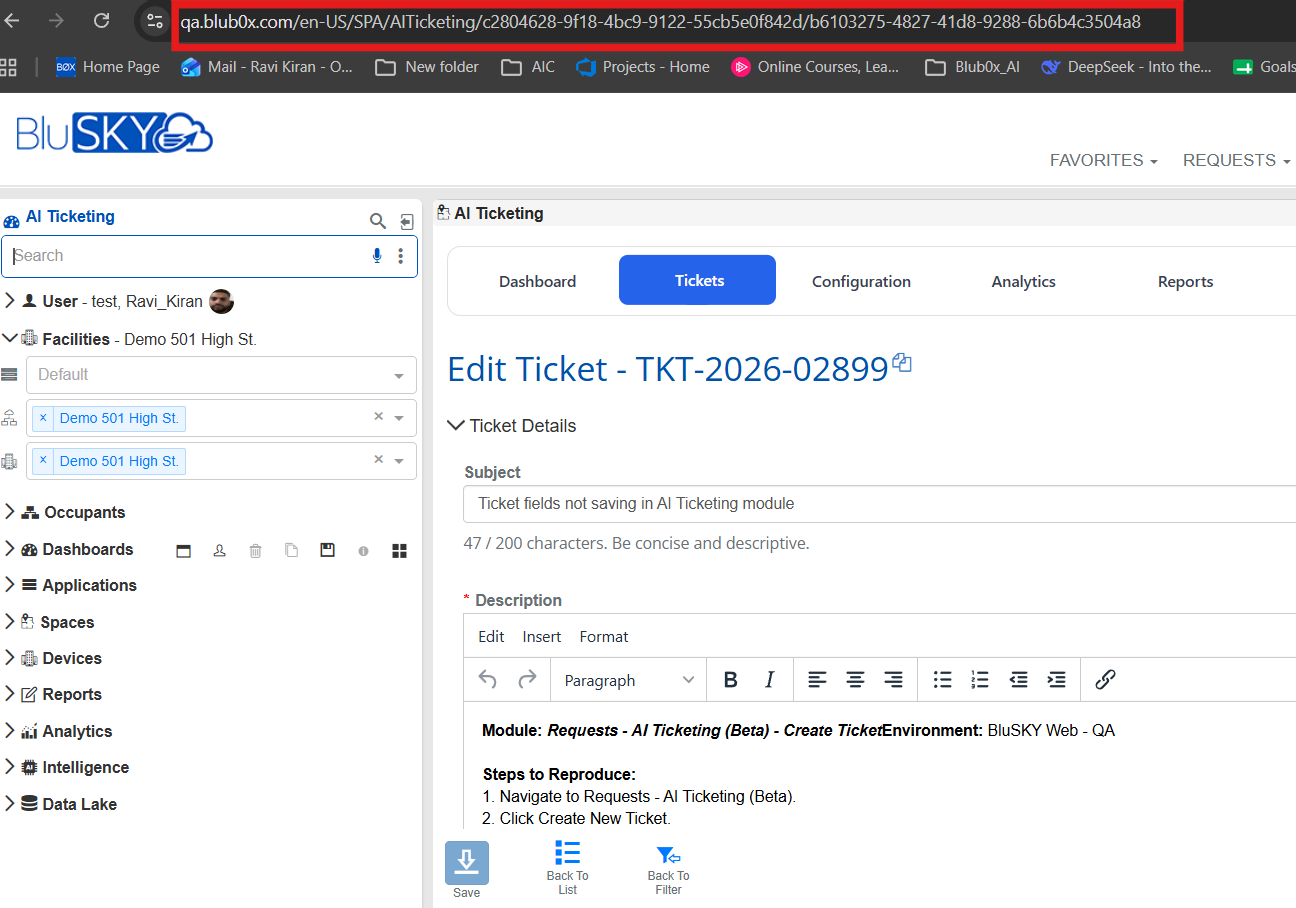
Task: Click the Ravi_Kiran user avatar
Action: pyautogui.click(x=221, y=301)
